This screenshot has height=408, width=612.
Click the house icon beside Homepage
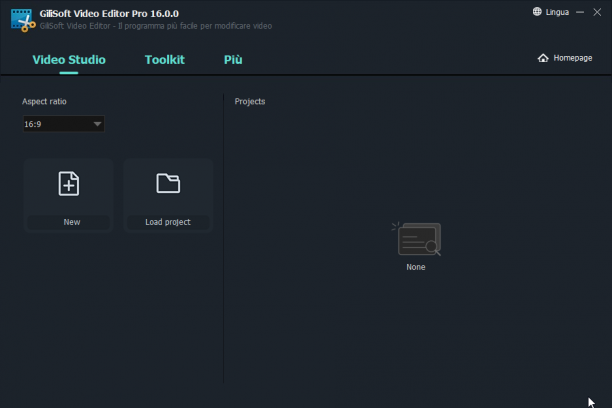click(x=543, y=58)
